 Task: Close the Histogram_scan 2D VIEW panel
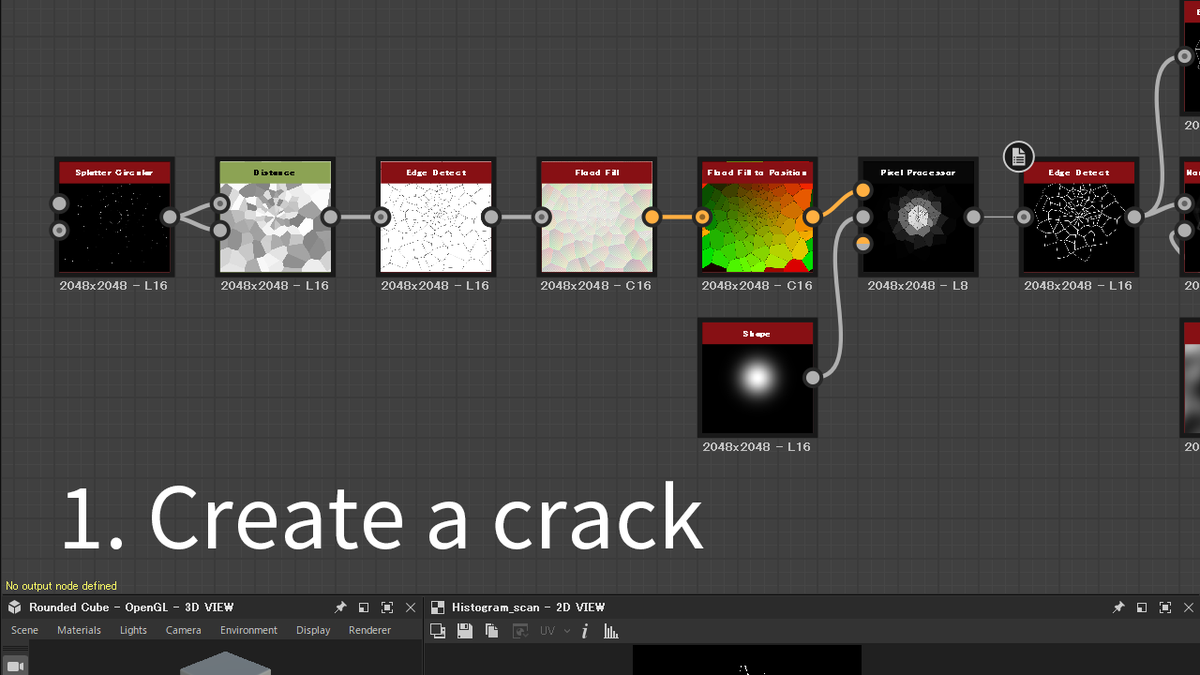coord(1188,607)
